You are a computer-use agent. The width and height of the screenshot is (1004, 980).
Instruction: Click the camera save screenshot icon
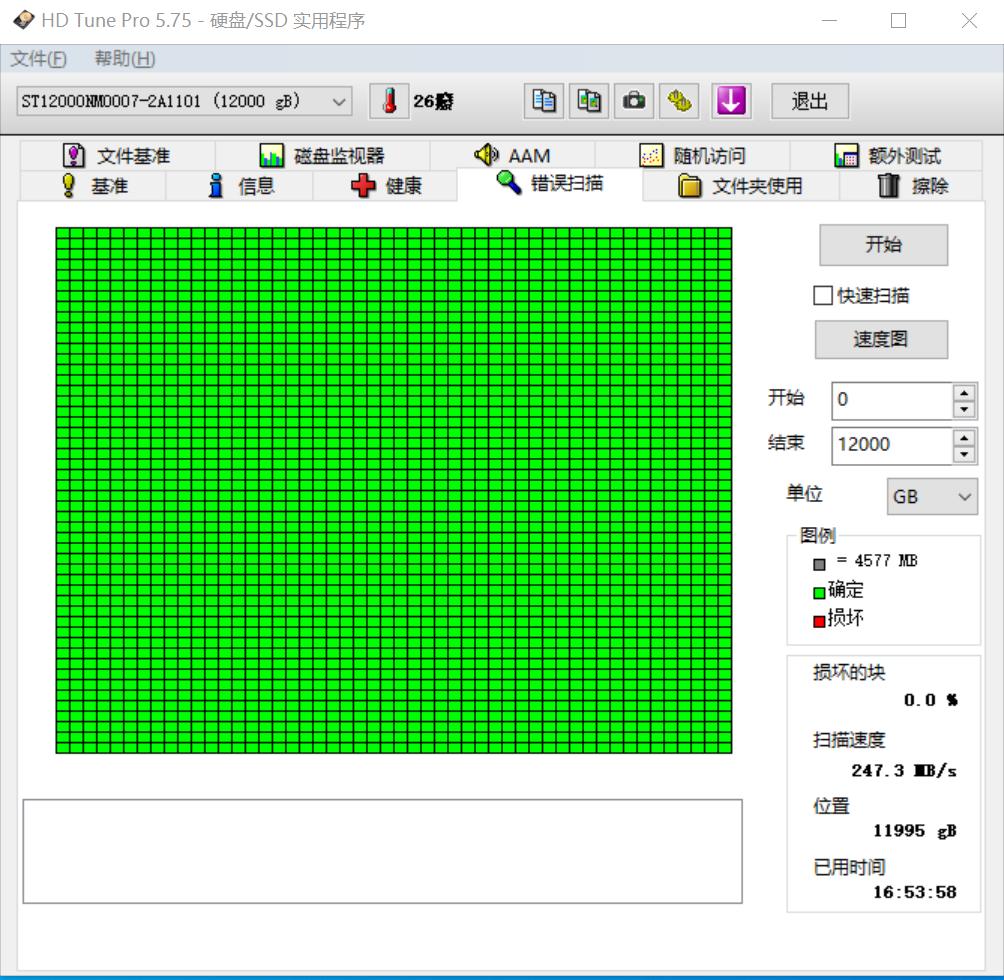[634, 101]
